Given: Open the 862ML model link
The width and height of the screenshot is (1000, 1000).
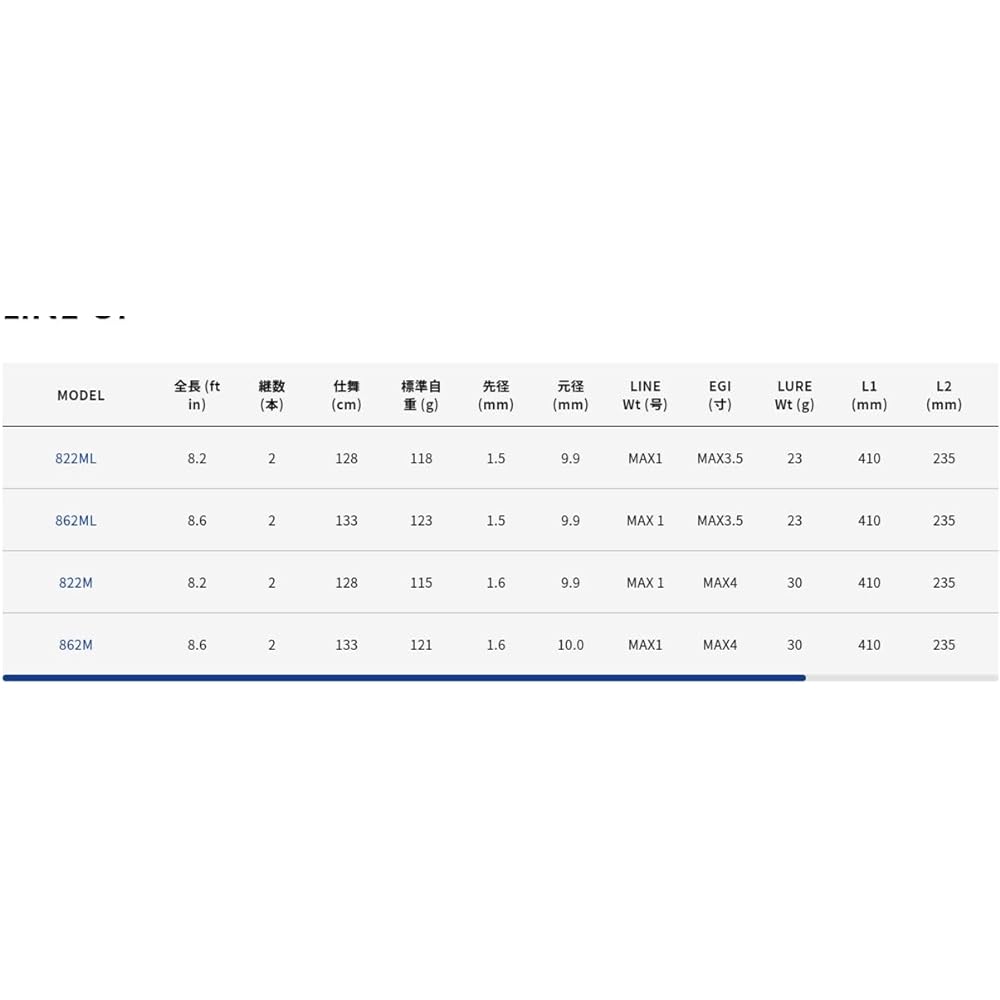Looking at the screenshot, I should pos(75,520).
